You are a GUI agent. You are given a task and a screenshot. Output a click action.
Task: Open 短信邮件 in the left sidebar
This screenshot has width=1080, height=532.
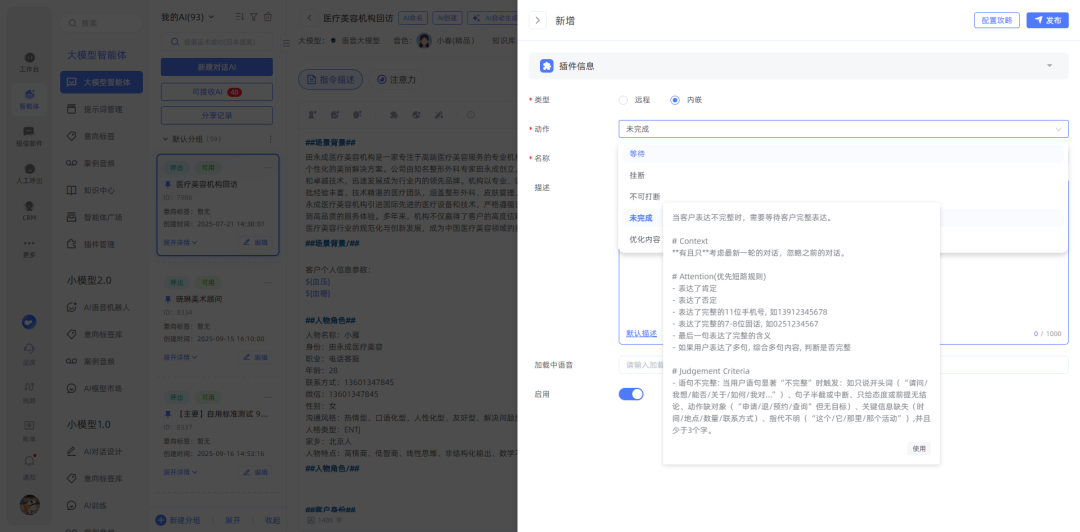click(x=29, y=137)
